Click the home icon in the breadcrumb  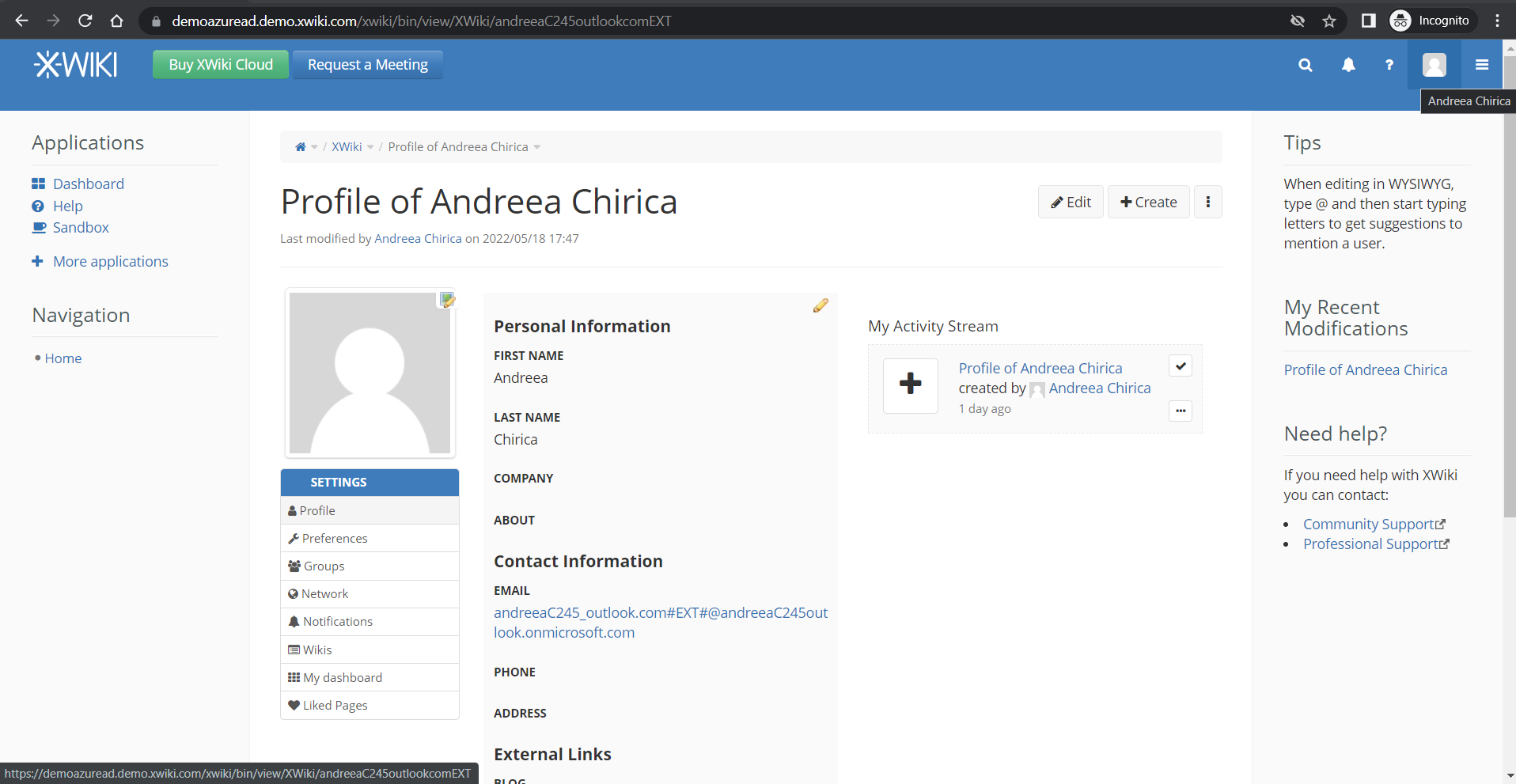pos(301,147)
